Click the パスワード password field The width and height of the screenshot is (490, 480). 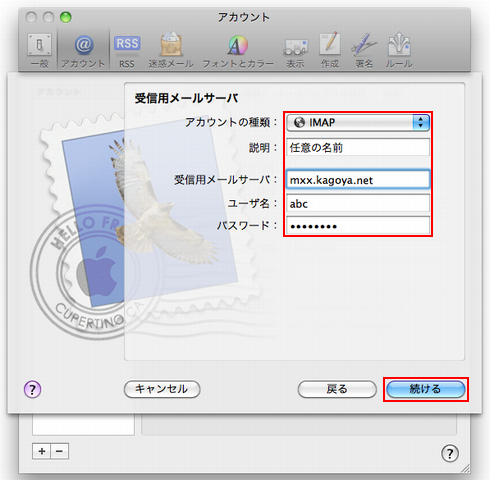point(358,226)
